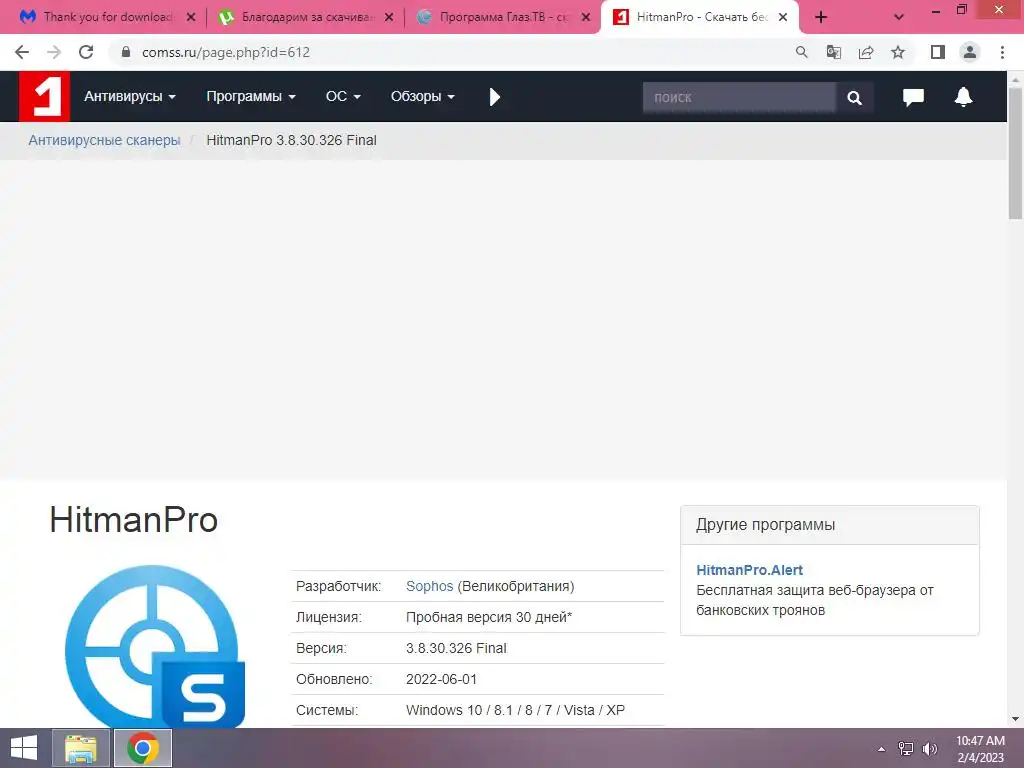Go forward in browser history
1024x768 pixels.
coord(54,52)
